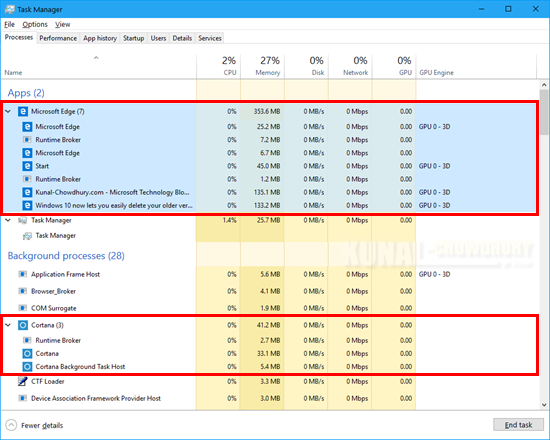Image resolution: width=550 pixels, height=441 pixels.
Task: Click the Browser_Broker process icon
Action: 23,291
